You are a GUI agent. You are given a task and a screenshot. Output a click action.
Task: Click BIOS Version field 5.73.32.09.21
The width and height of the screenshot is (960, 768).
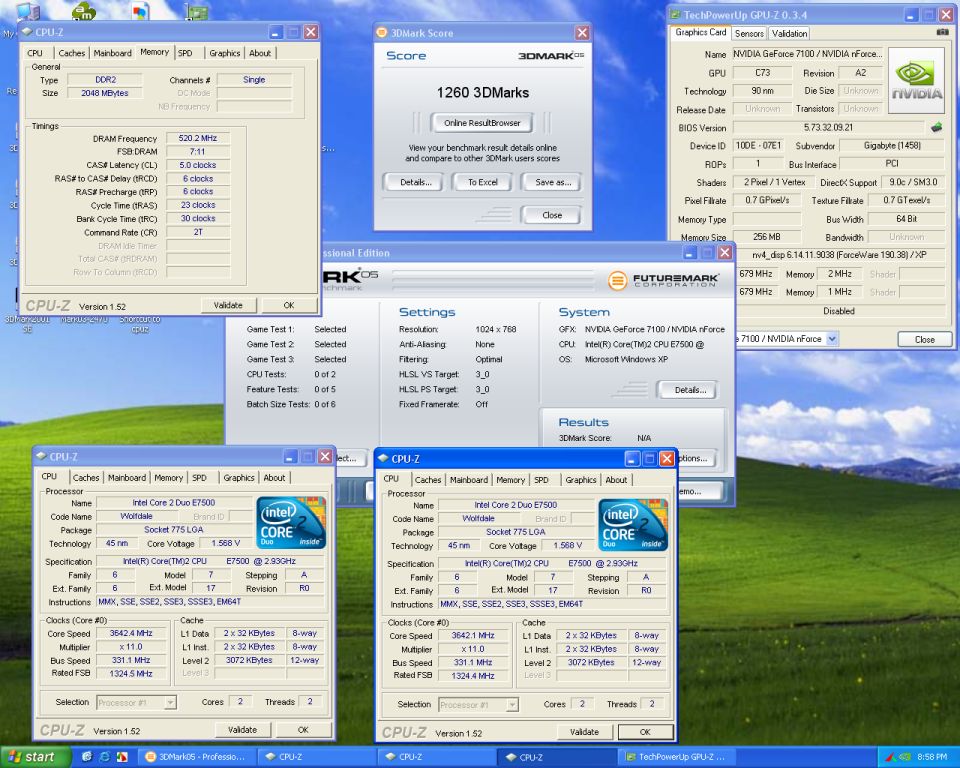[828, 127]
